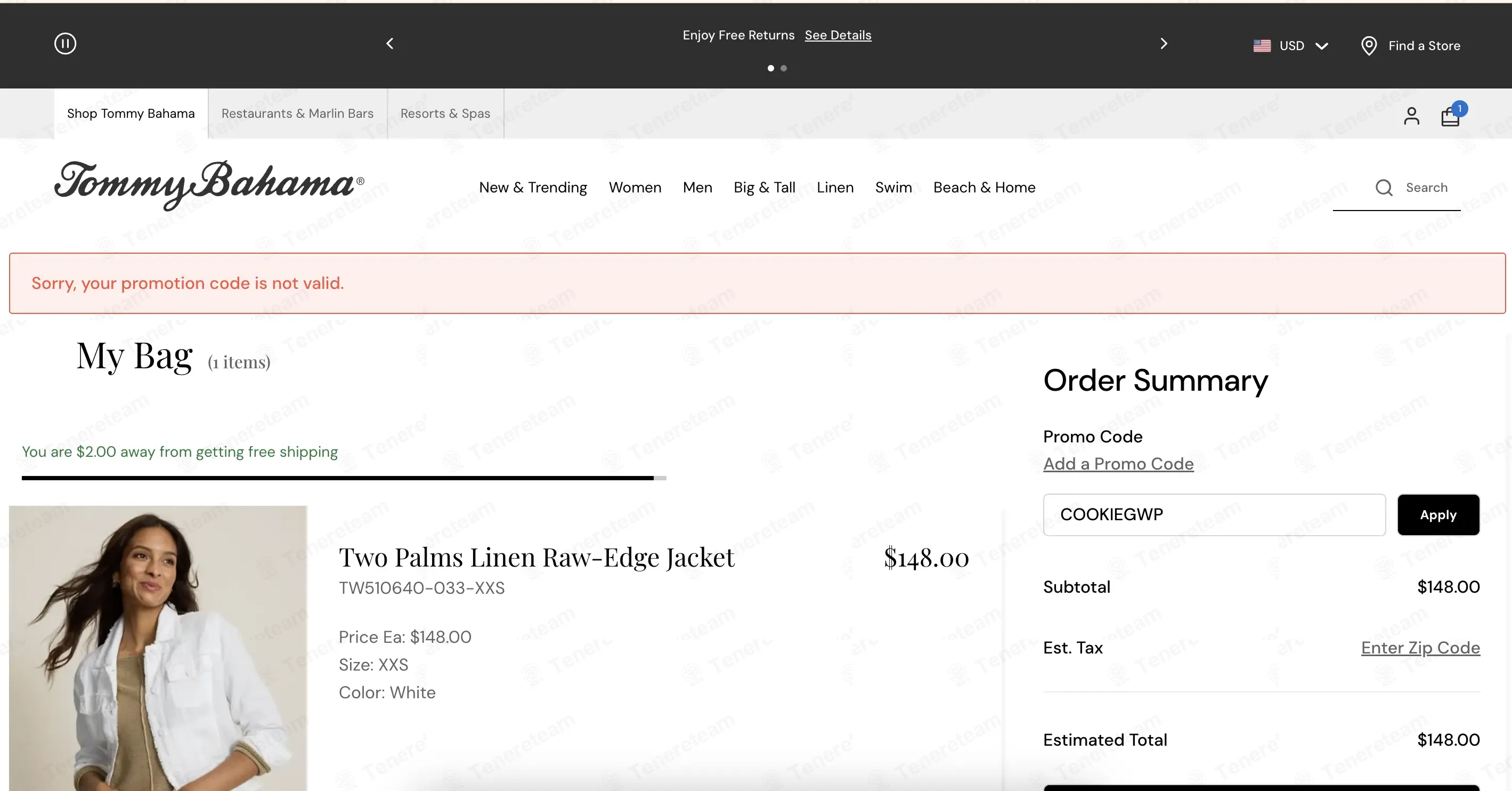Click the Estimated Total amount $148.00
The width and height of the screenshot is (1512, 791).
(x=1449, y=740)
